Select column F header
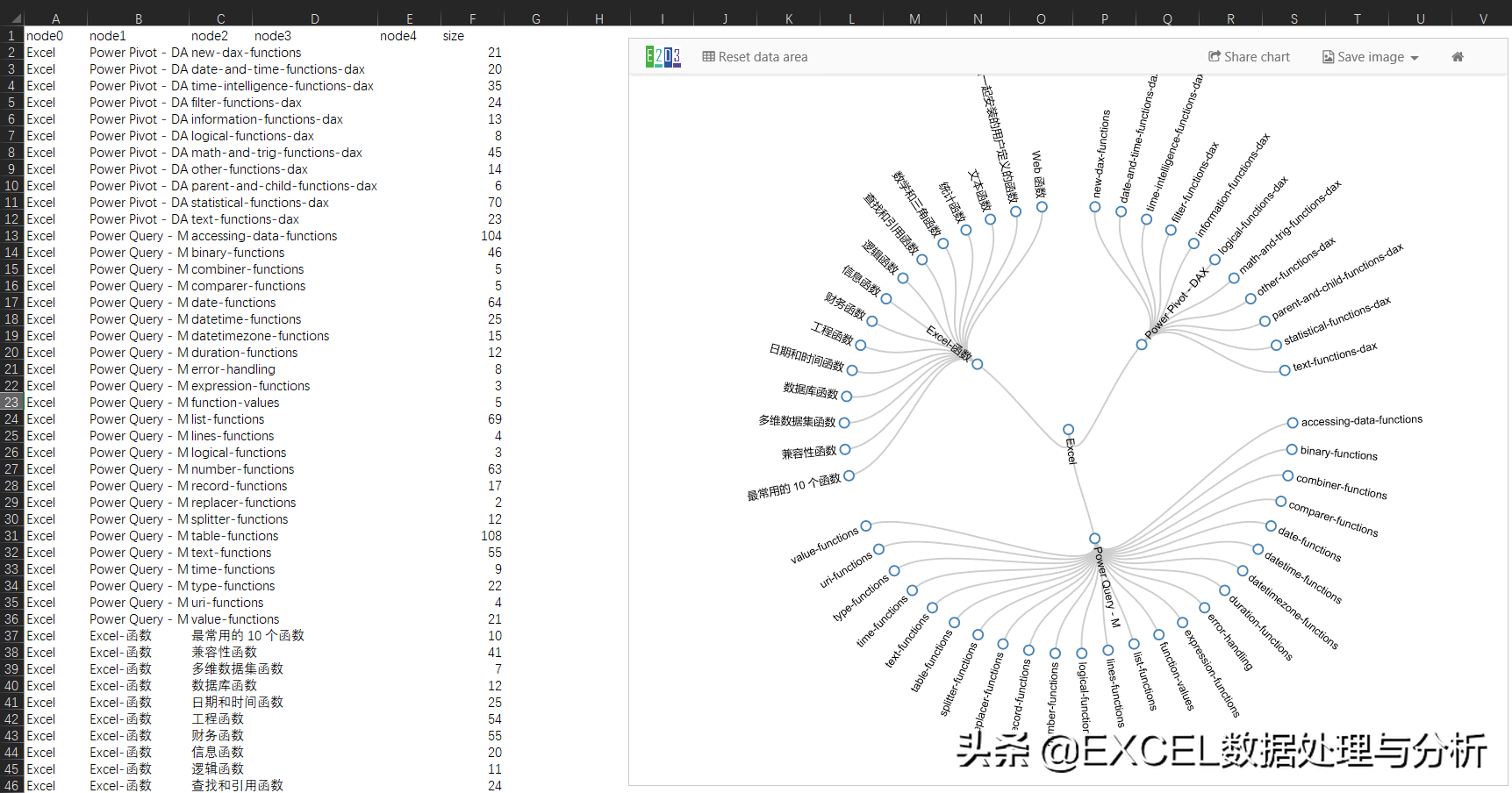The height and width of the screenshot is (793, 1512). (472, 18)
